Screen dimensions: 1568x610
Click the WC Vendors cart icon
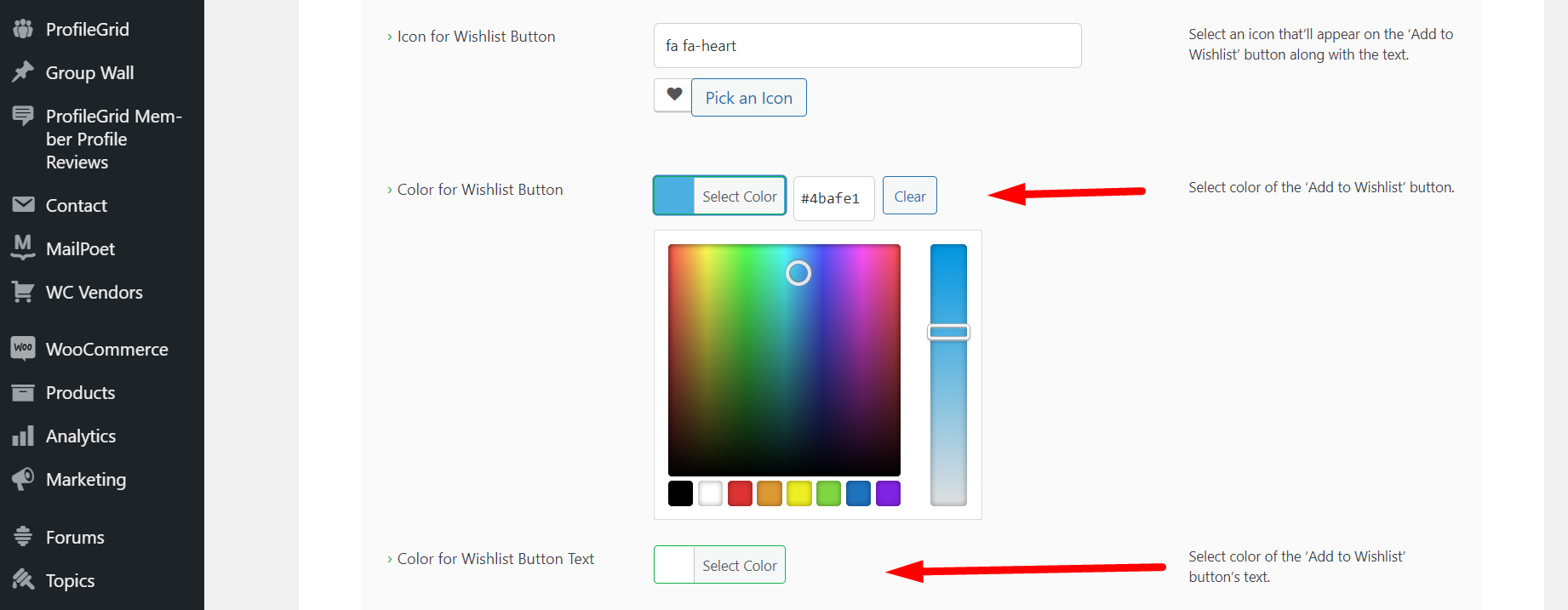point(24,292)
